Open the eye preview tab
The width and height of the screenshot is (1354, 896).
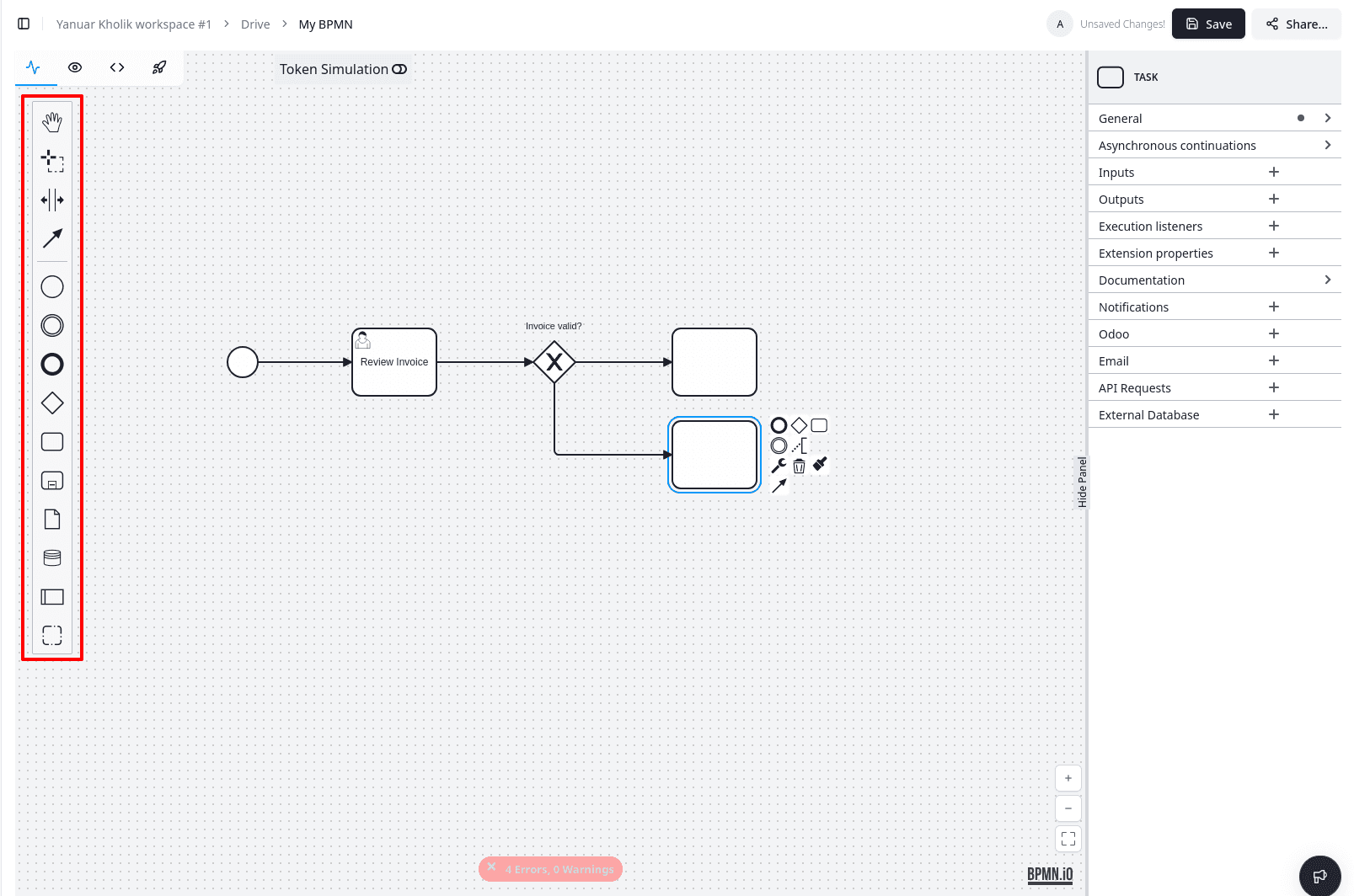pyautogui.click(x=75, y=67)
